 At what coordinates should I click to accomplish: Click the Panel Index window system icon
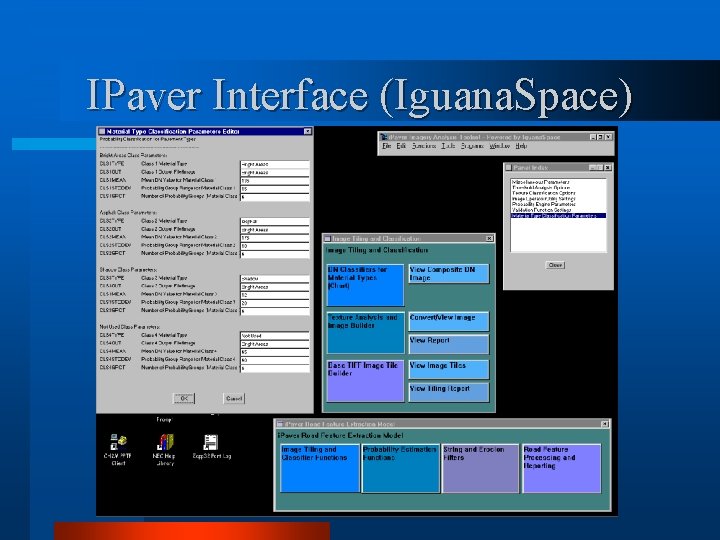(x=509, y=168)
